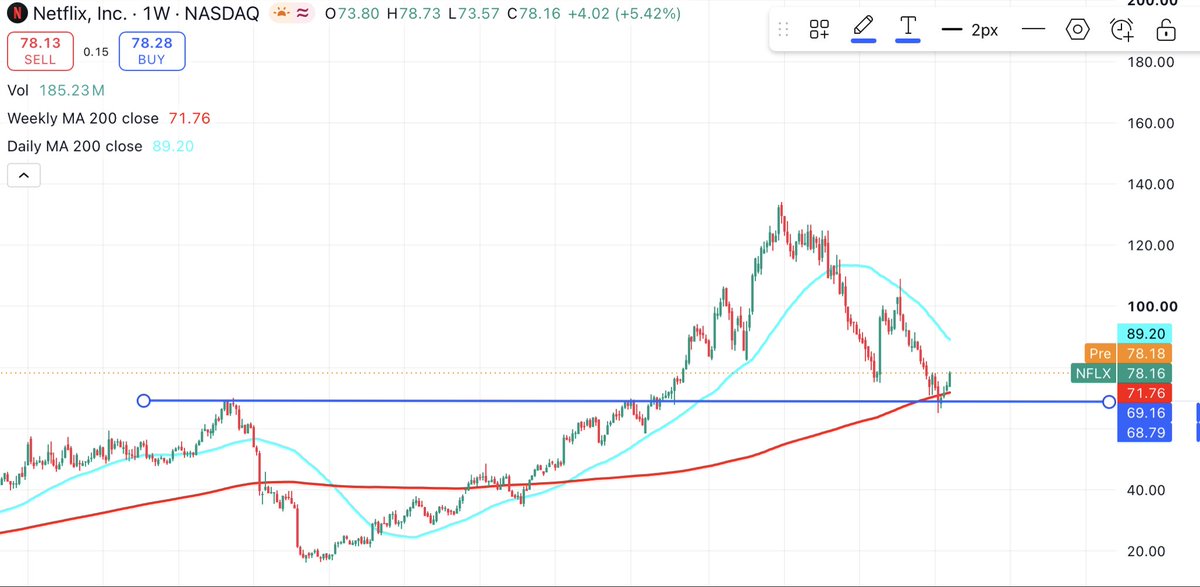This screenshot has width=1200, height=587.
Task: Select the right anchor of the blue horizontal line
Action: coord(1108,402)
